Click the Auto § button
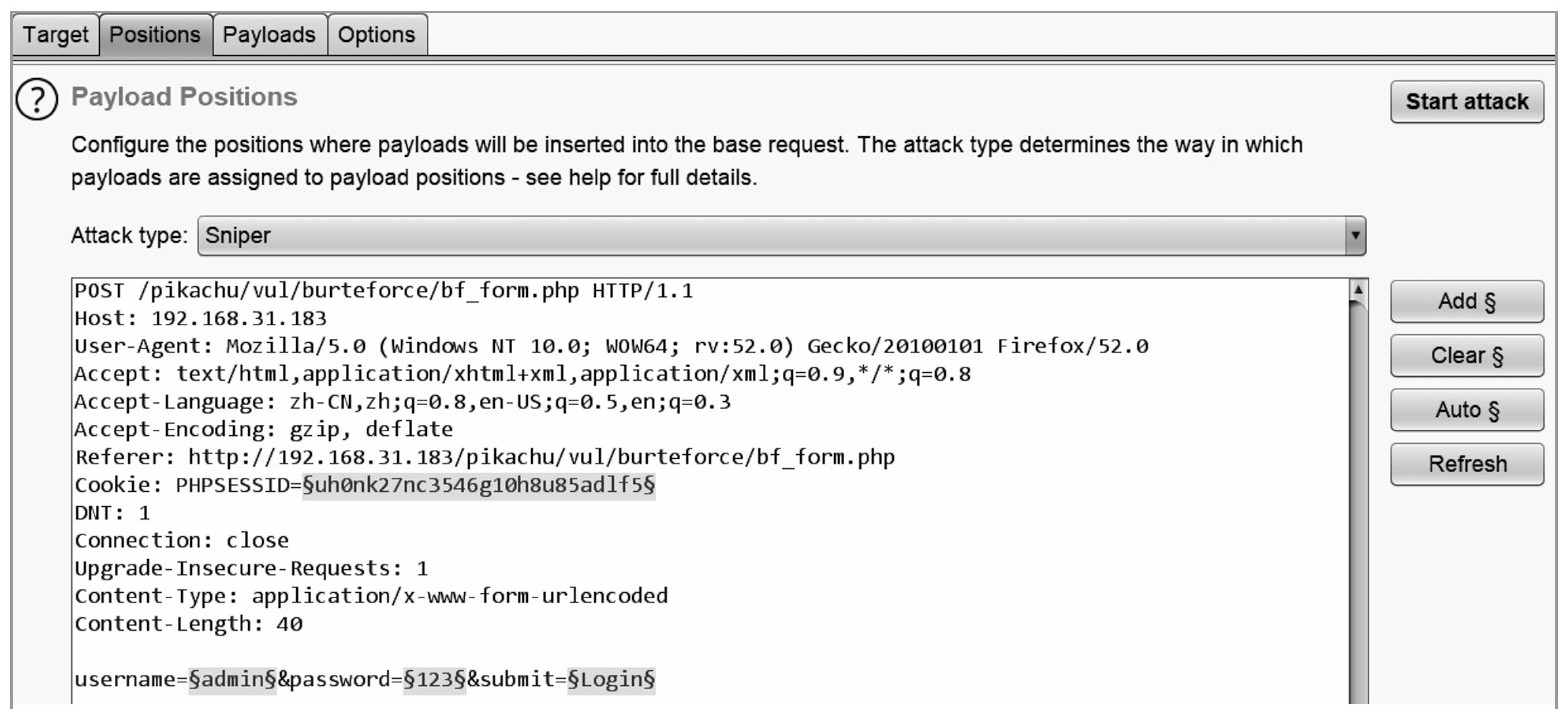Image resolution: width=1562 pixels, height=709 pixels. pos(1467,410)
